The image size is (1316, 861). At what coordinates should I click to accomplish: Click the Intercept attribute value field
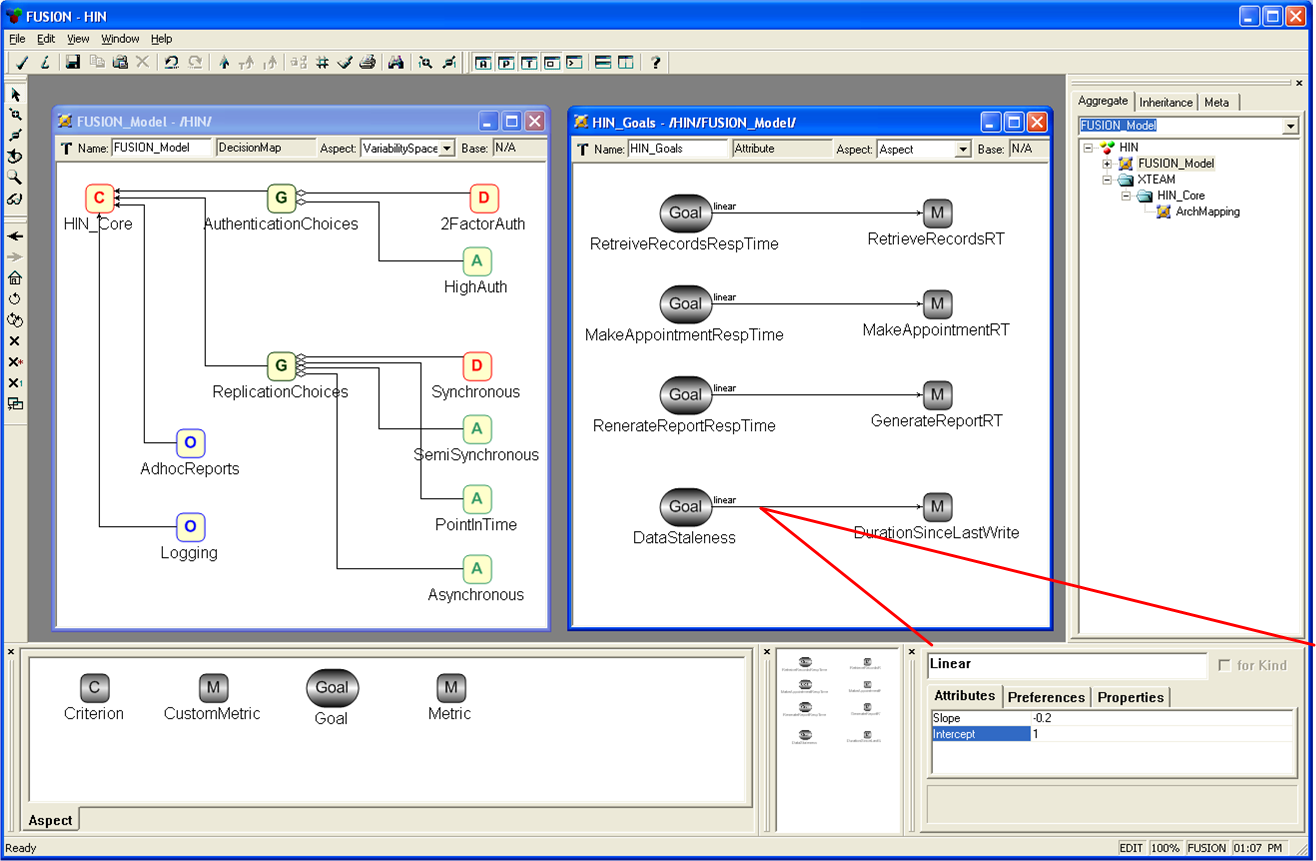click(1160, 734)
